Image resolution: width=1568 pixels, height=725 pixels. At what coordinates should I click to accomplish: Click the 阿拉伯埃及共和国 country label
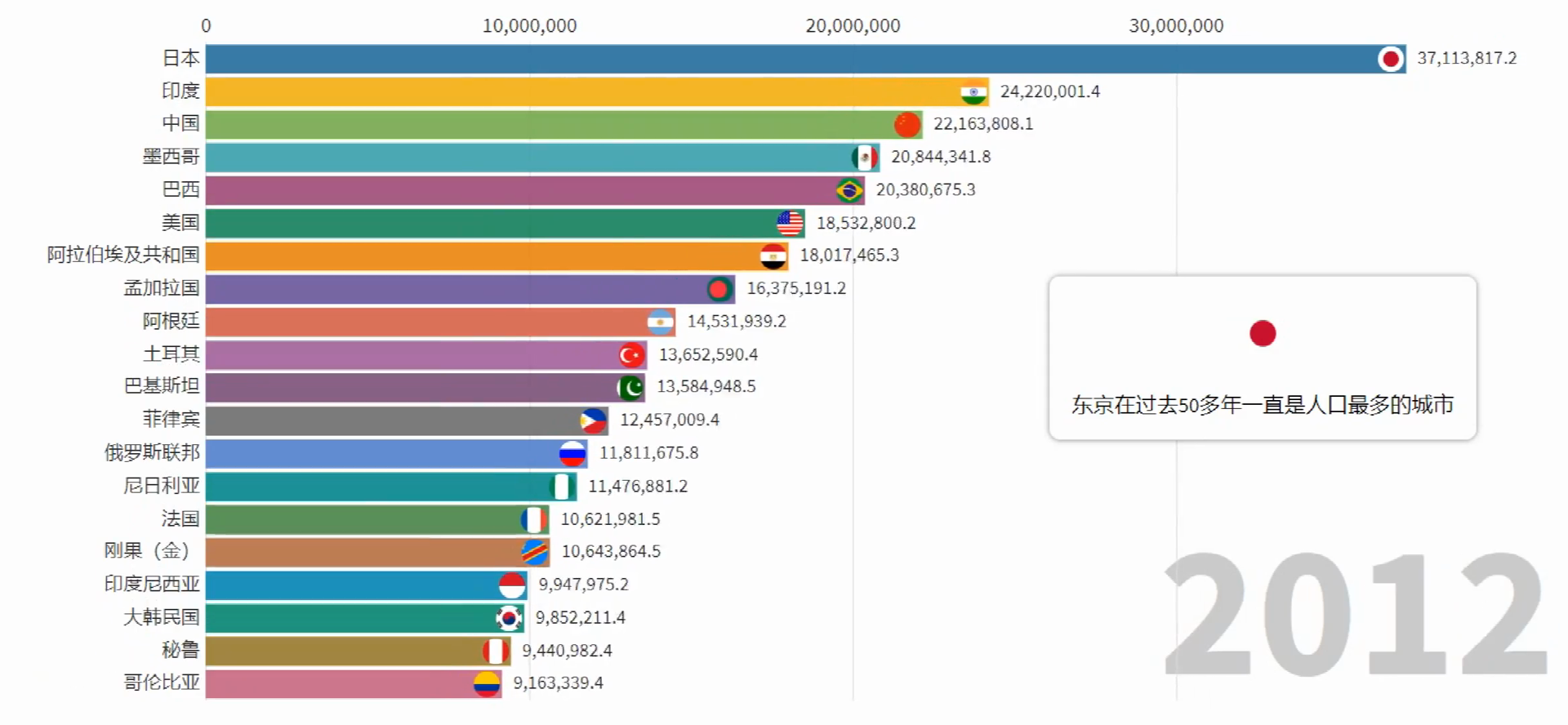pos(123,256)
